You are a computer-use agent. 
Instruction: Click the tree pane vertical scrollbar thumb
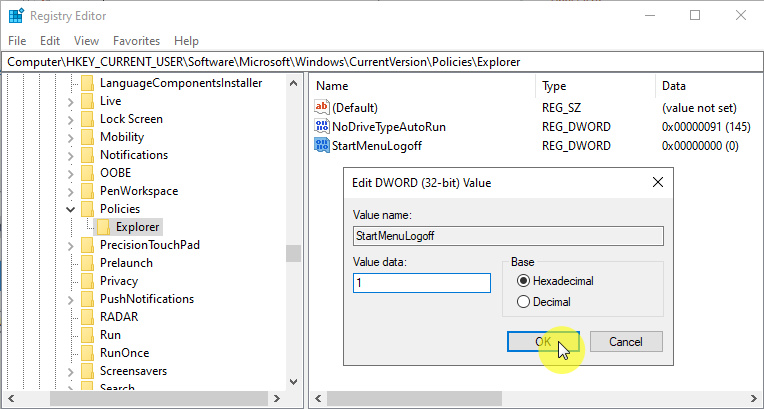coord(293,253)
